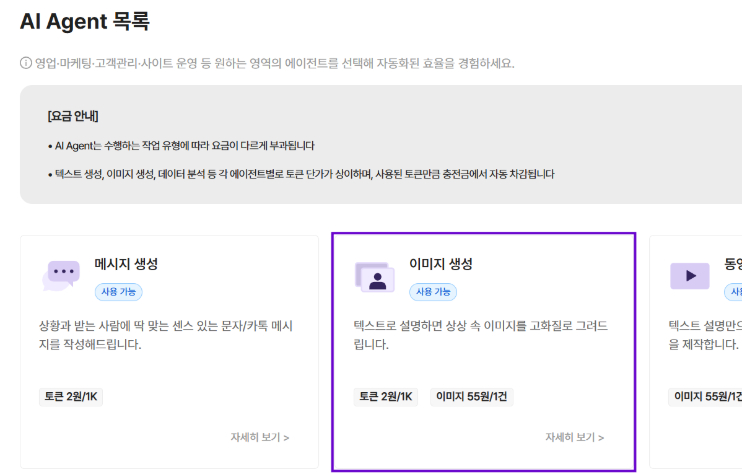Click the token pricing bullet in the notice box

[300, 174]
